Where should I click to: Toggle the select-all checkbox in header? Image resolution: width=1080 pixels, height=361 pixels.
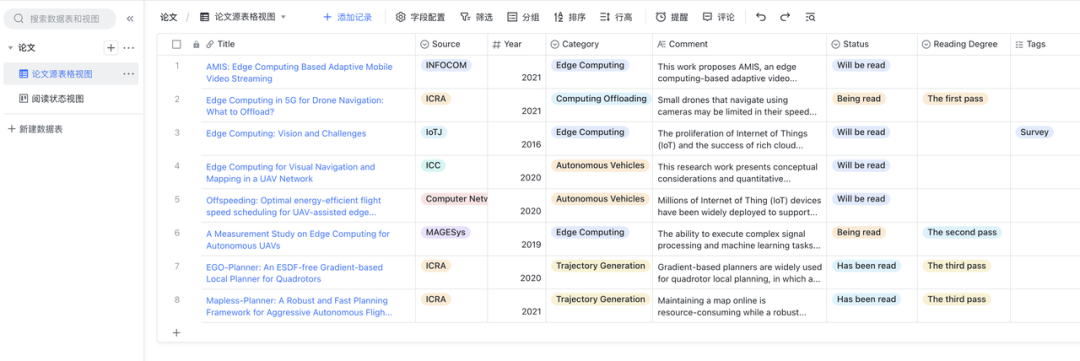tap(176, 44)
